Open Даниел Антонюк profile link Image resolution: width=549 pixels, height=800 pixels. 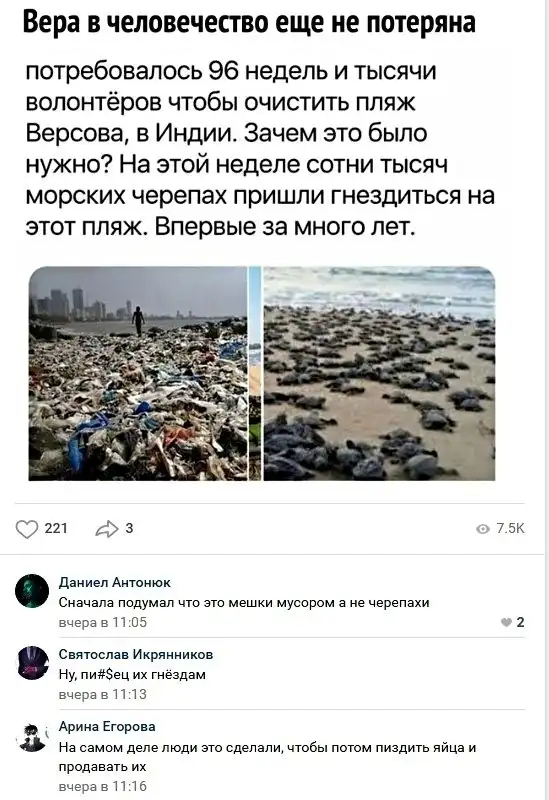[x=115, y=582]
